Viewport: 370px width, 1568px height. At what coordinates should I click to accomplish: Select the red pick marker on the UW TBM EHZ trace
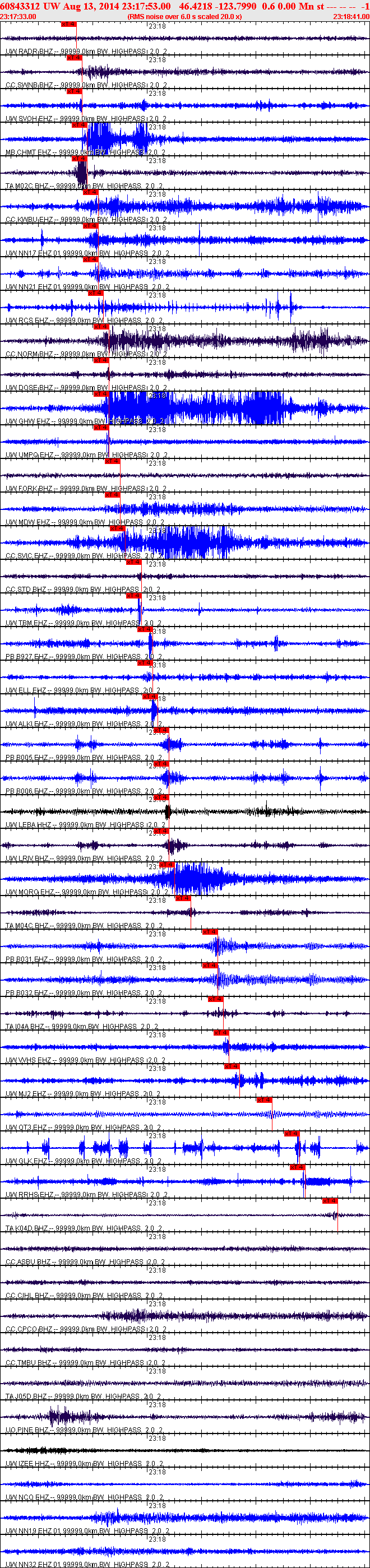coord(134,596)
